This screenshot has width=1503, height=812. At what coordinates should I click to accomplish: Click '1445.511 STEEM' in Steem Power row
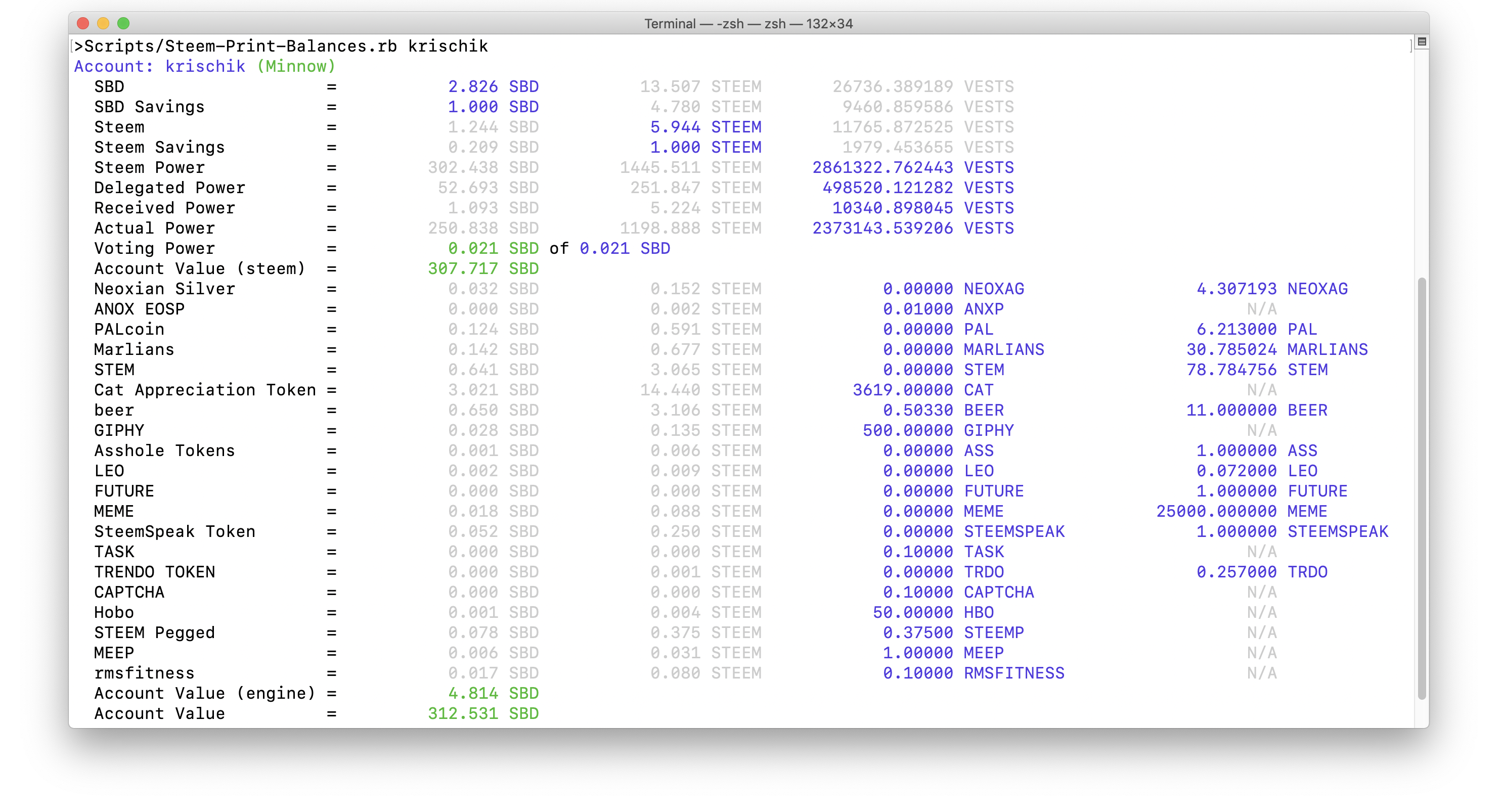(x=690, y=168)
